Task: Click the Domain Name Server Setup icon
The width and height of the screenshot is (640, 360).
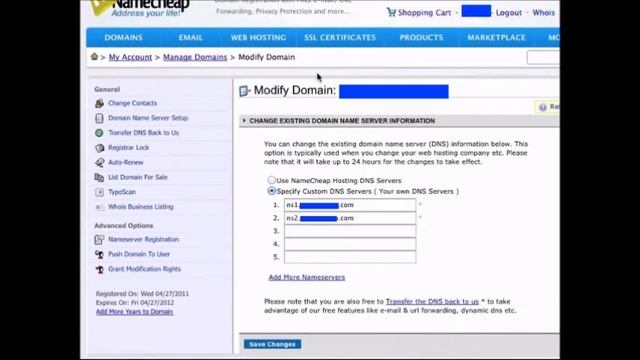Action: pos(99,118)
